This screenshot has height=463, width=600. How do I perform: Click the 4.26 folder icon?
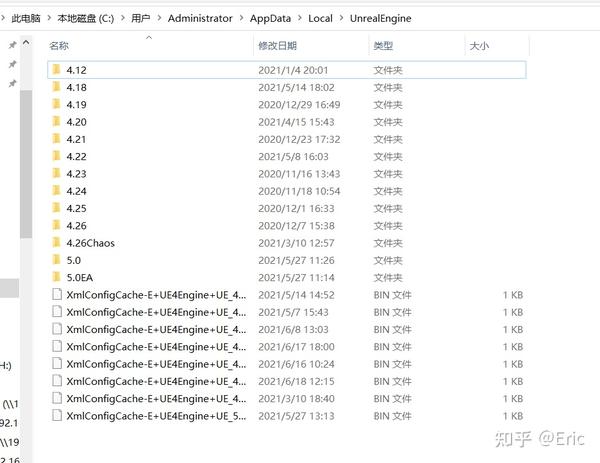57,225
